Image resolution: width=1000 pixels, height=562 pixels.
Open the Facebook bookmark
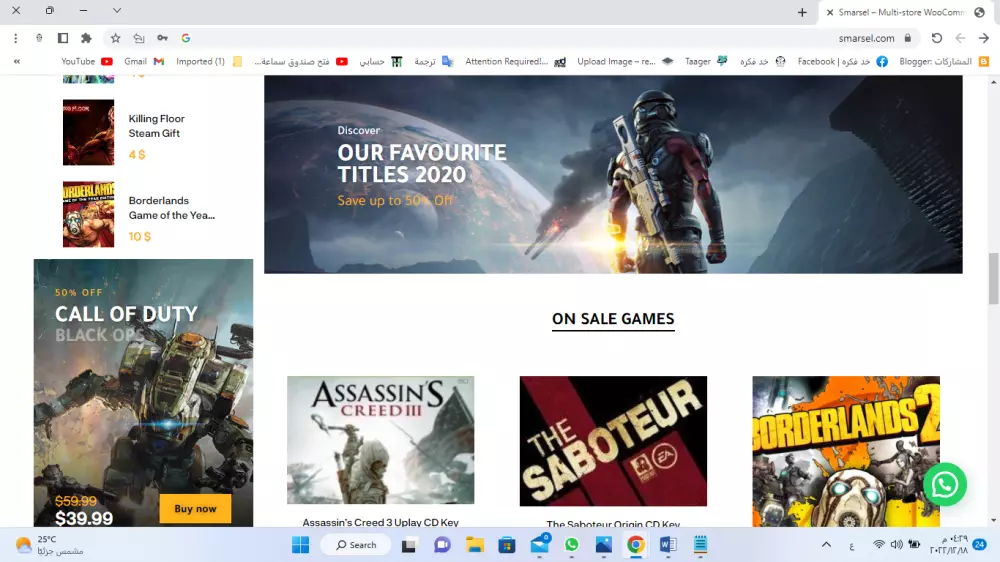[x=842, y=61]
